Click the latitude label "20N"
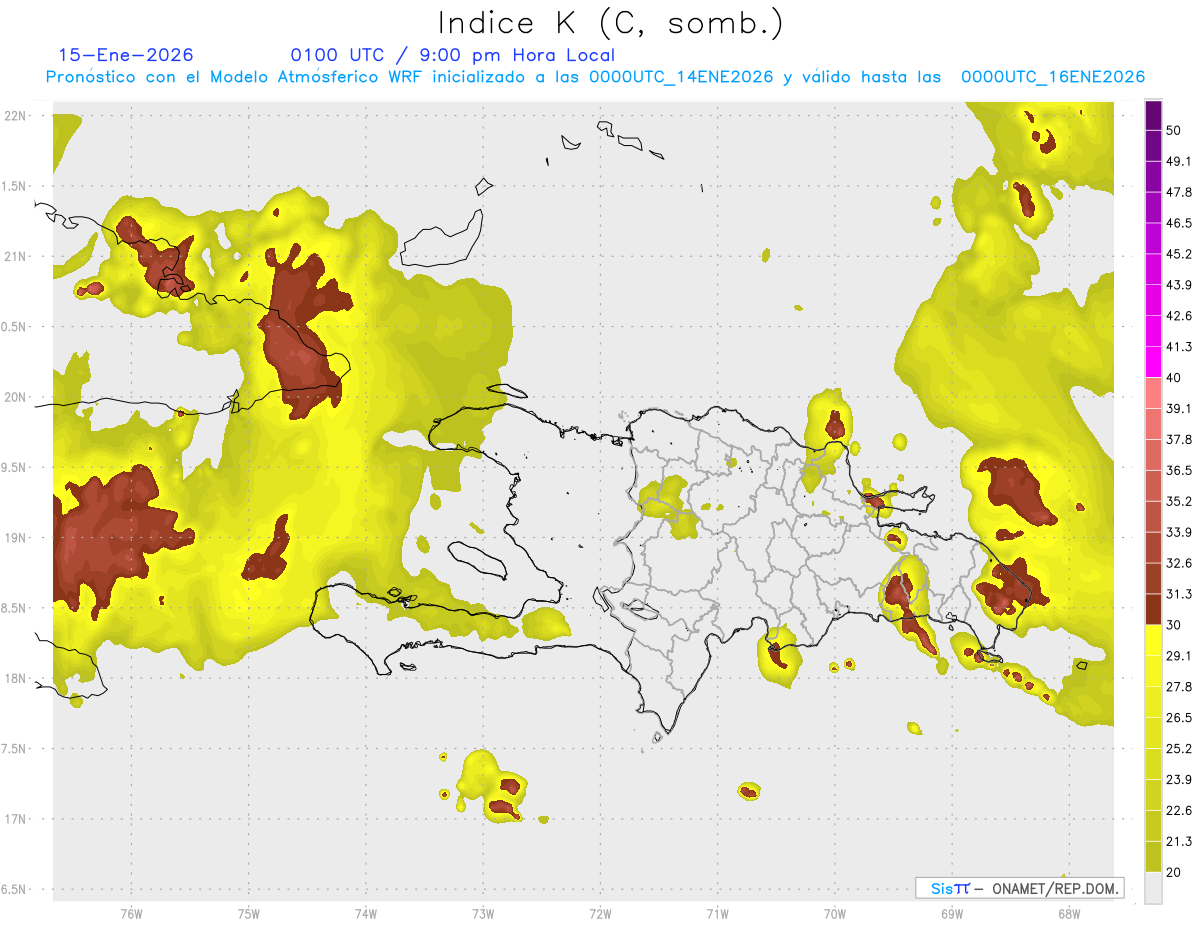Screen dimensions: 1200x927 pyautogui.click(x=14, y=397)
